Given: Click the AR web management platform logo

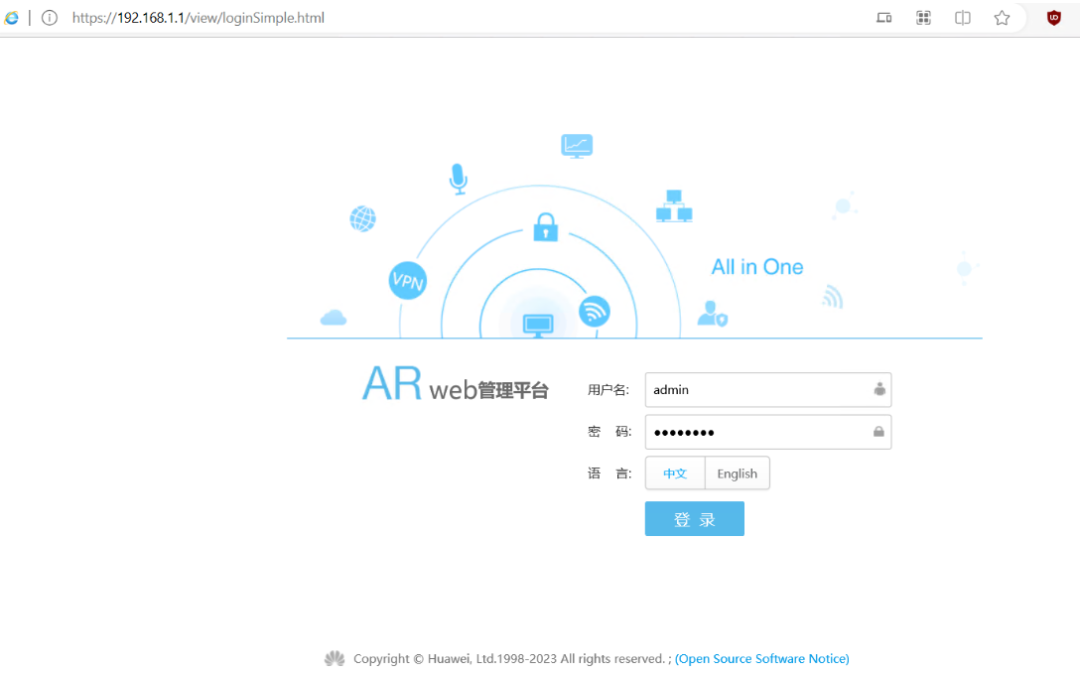Looking at the screenshot, I should coord(455,384).
